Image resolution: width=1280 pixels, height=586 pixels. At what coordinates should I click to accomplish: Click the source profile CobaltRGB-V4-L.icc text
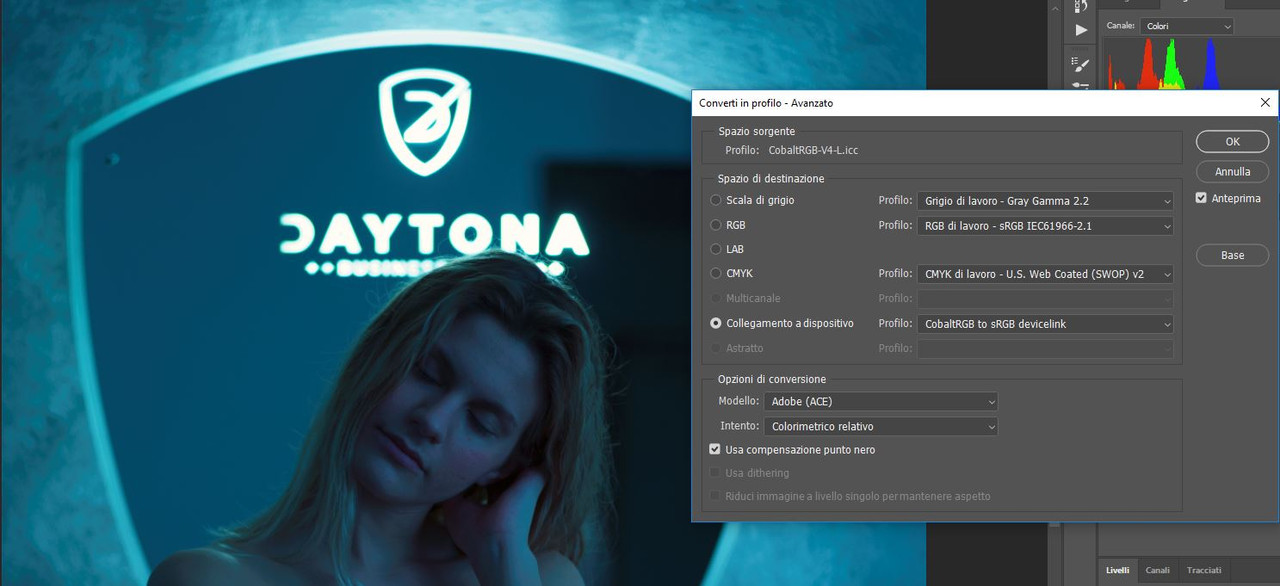[813, 151]
